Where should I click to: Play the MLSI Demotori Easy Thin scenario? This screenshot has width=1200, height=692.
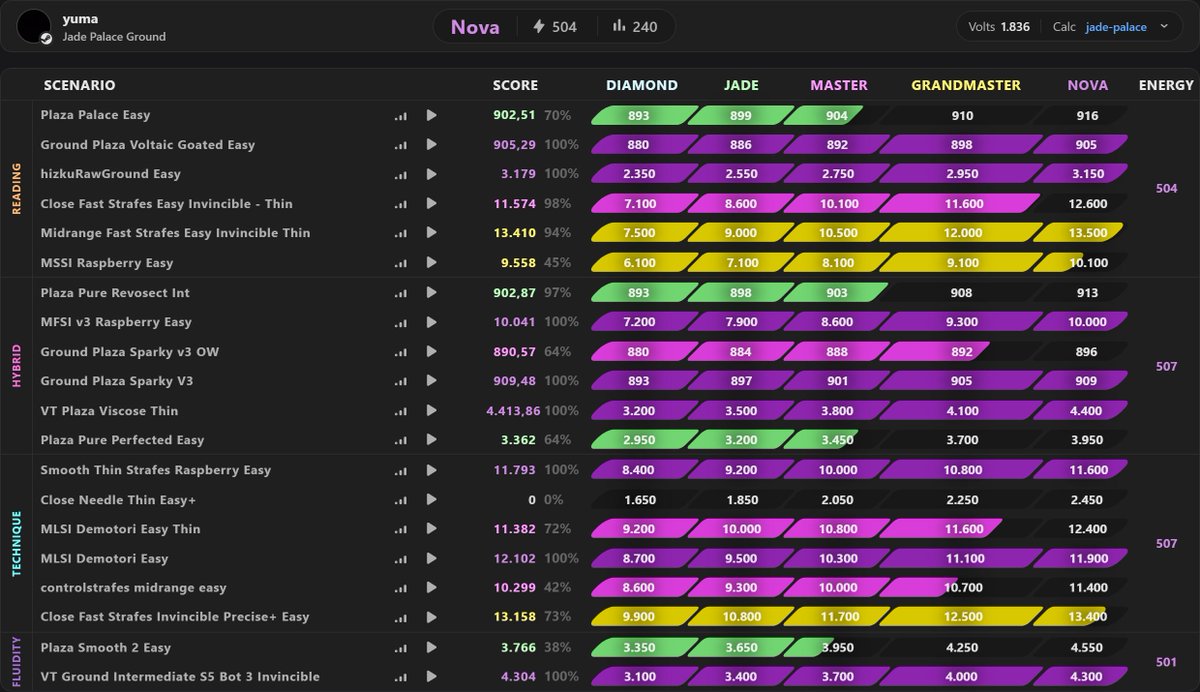[431, 529]
